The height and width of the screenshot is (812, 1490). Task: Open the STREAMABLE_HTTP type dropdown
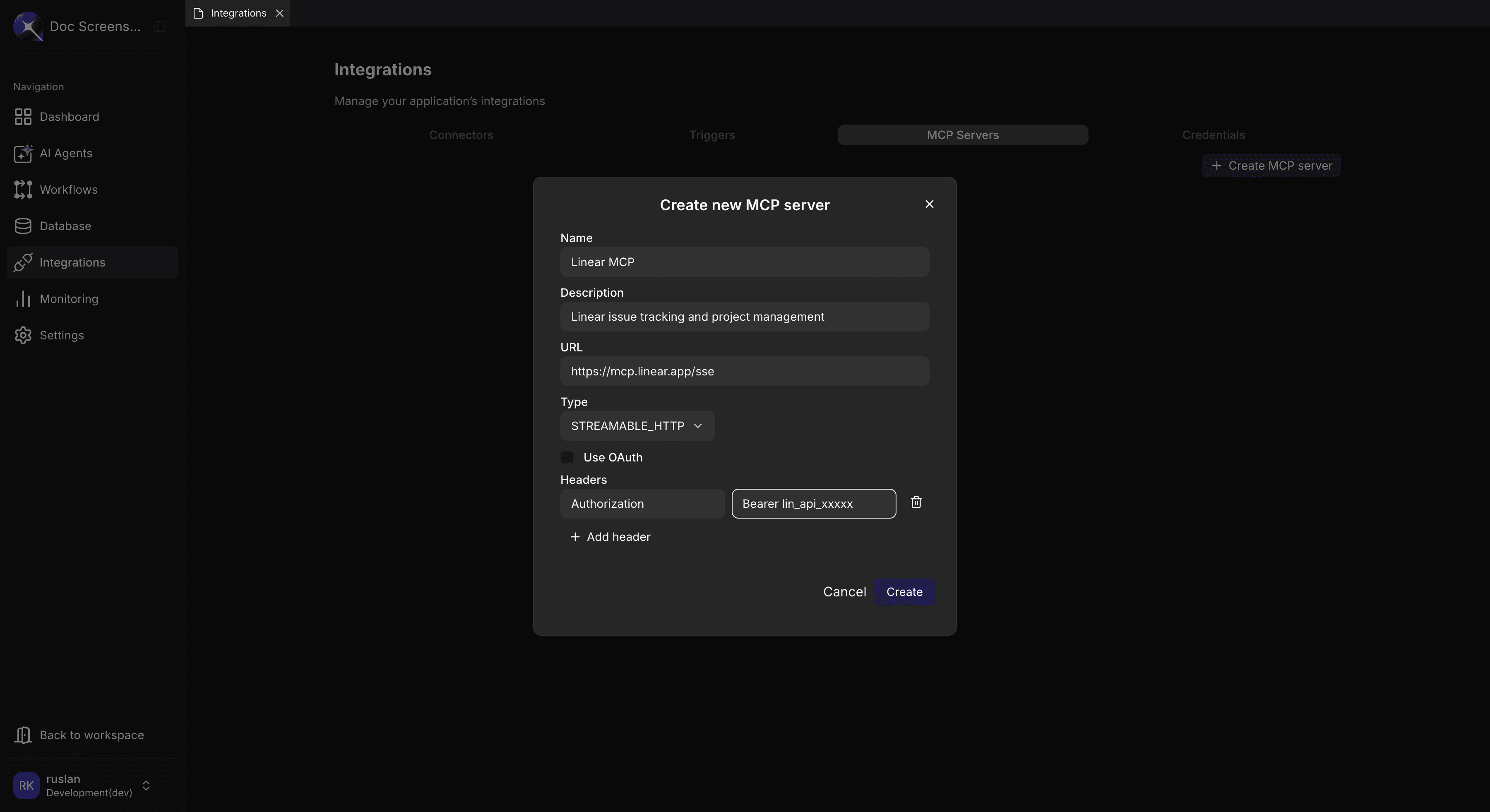click(x=636, y=426)
